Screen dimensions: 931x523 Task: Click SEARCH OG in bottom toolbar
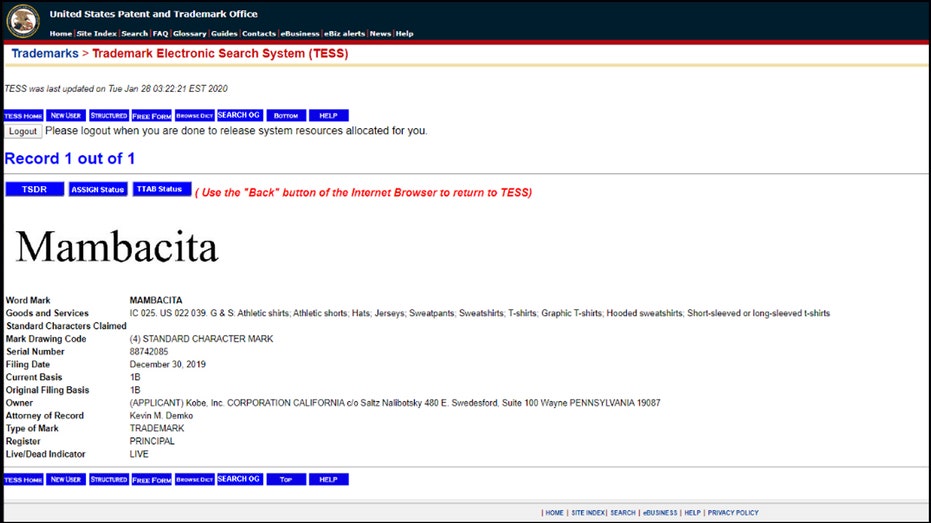tap(240, 479)
